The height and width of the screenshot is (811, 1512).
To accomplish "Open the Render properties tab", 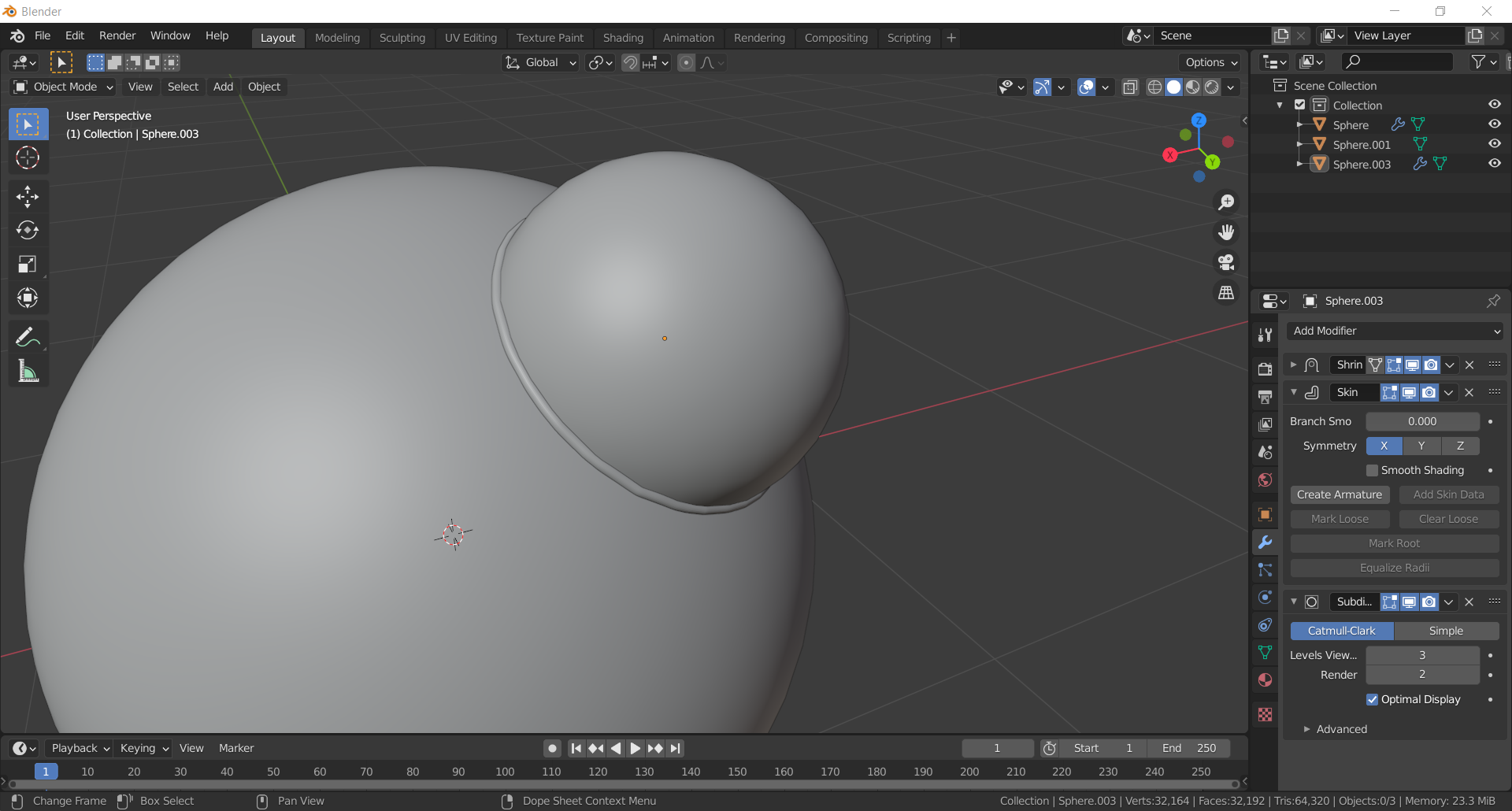I will 1266,368.
